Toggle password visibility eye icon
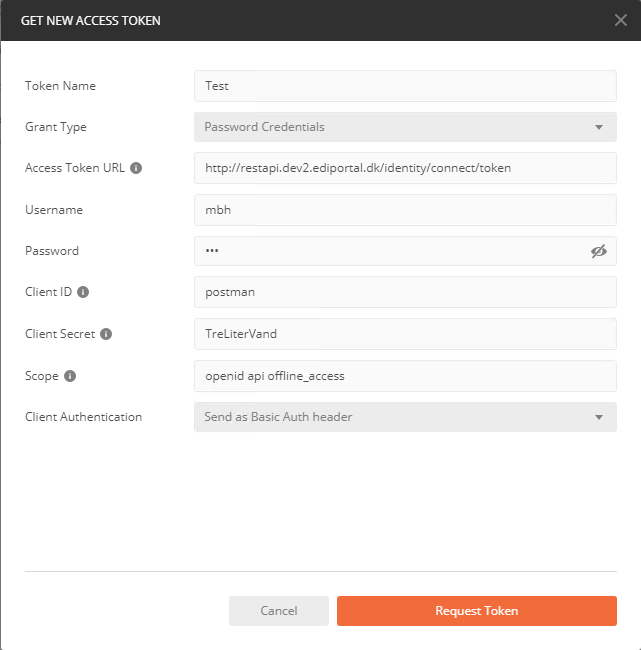Screen dimensions: 641x650 point(599,251)
